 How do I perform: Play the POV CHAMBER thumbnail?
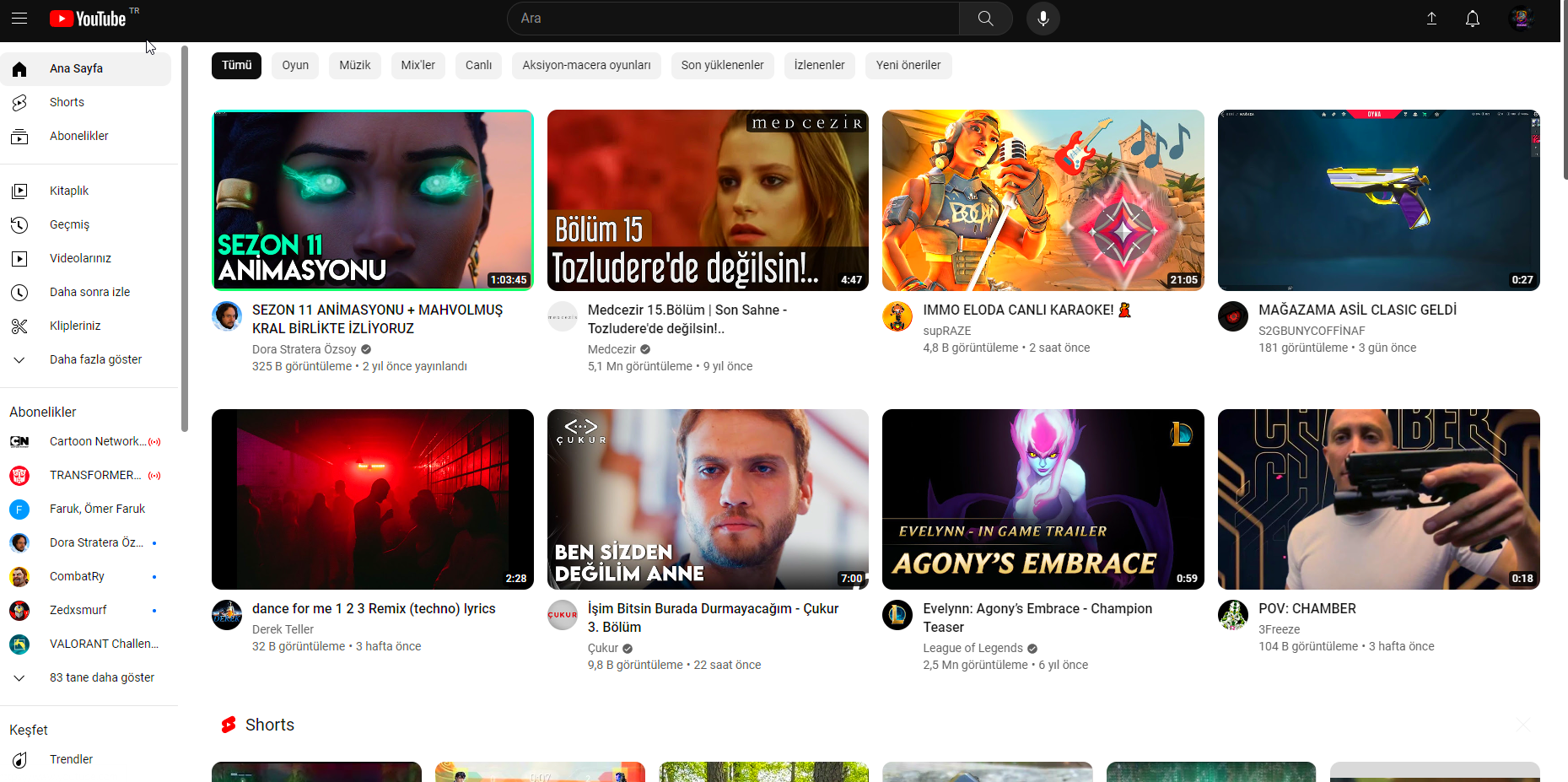tap(1379, 499)
